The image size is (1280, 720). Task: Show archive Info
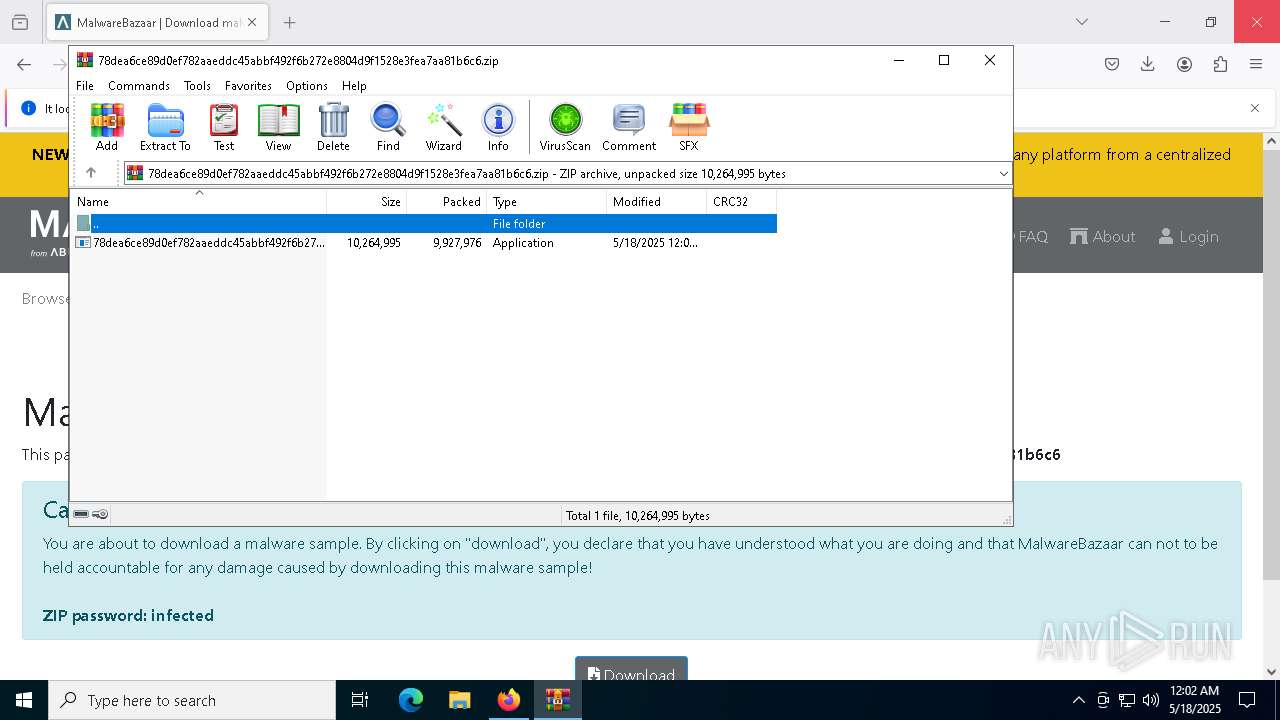(x=498, y=127)
